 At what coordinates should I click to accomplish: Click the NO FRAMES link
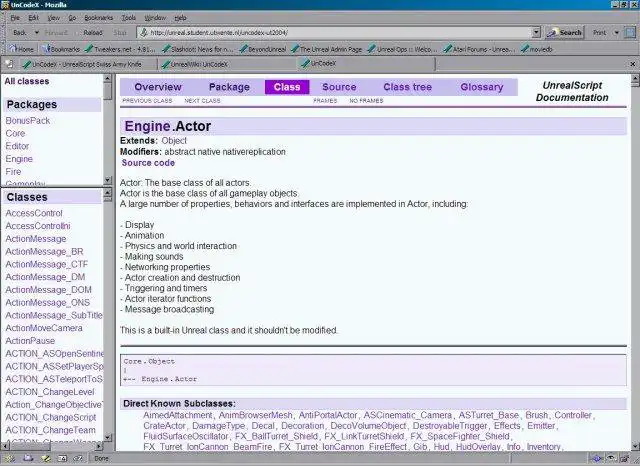pyautogui.click(x=367, y=101)
